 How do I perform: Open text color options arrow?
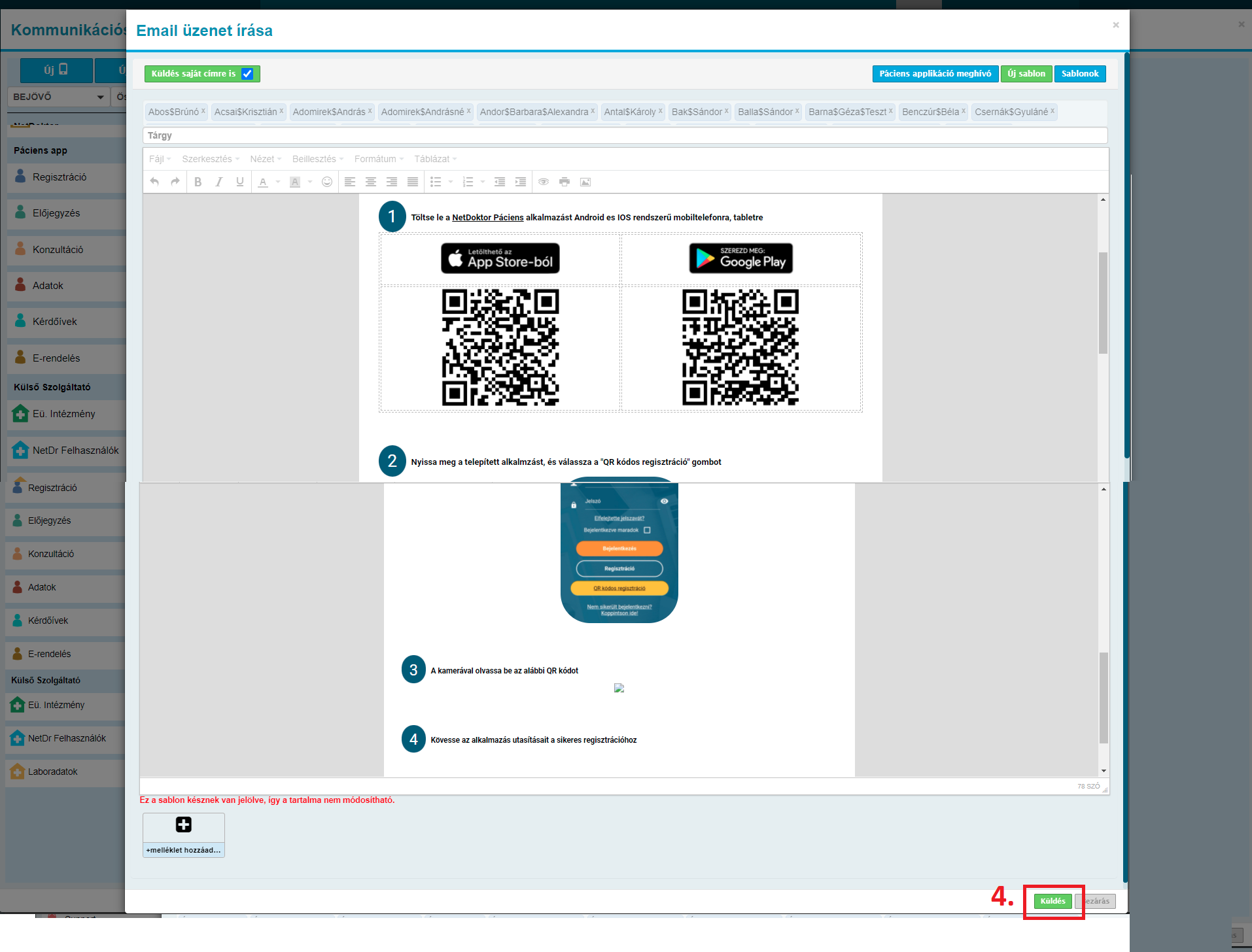[278, 182]
